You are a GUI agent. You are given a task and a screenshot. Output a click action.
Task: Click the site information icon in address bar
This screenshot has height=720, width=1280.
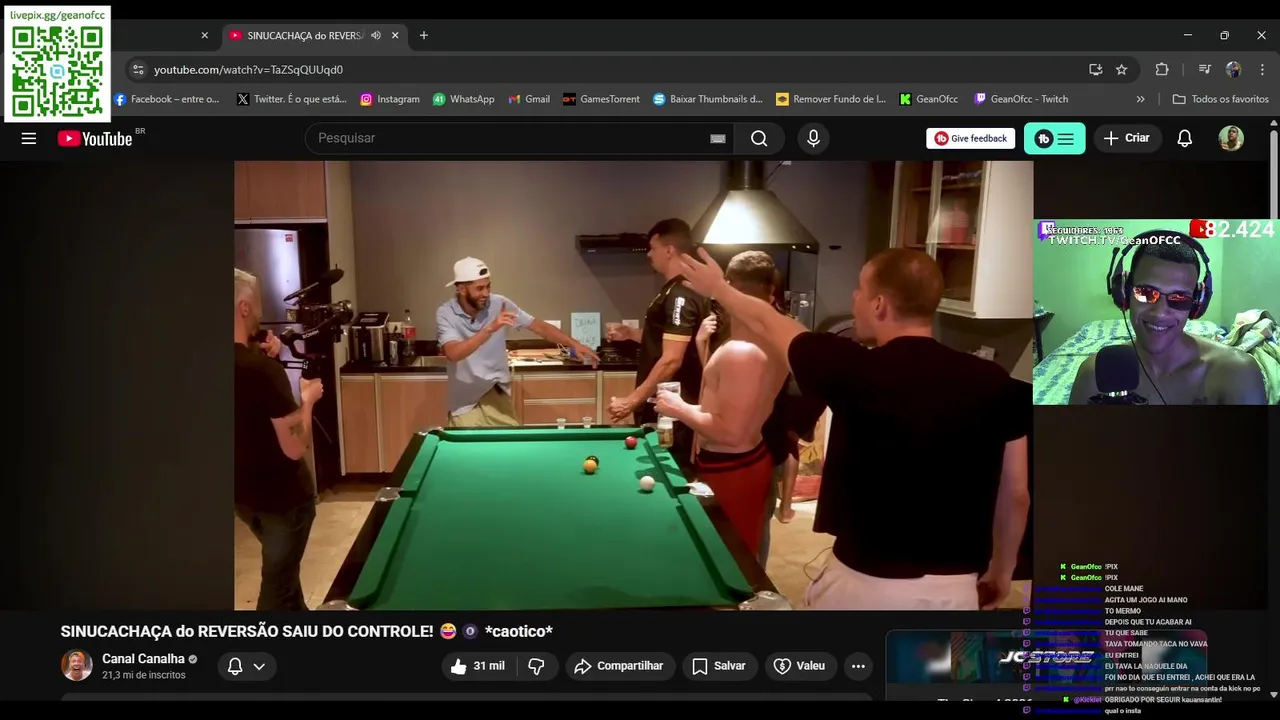coord(138,69)
